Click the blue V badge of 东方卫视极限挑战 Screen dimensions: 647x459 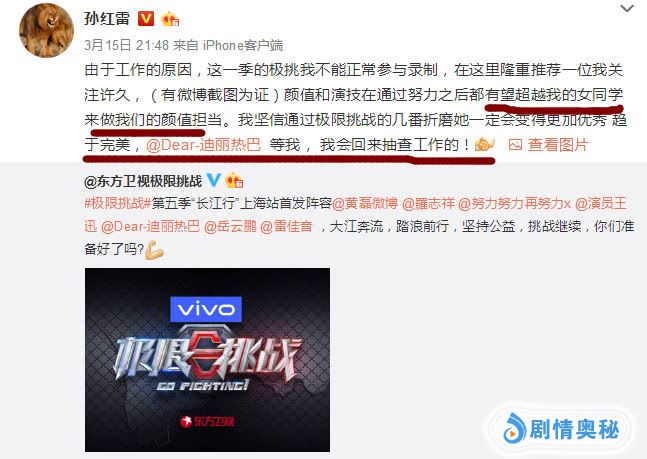[213, 180]
